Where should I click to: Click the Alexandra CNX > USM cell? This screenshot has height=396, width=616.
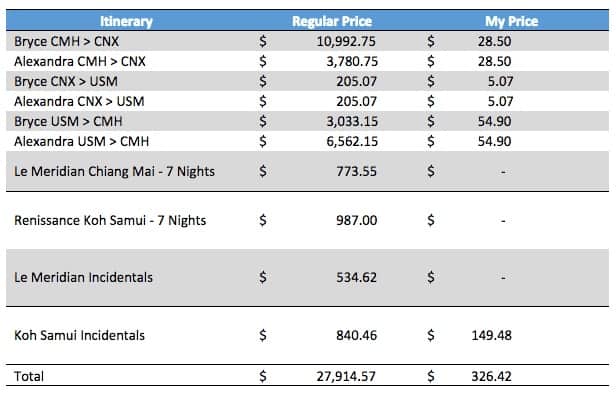(x=79, y=101)
